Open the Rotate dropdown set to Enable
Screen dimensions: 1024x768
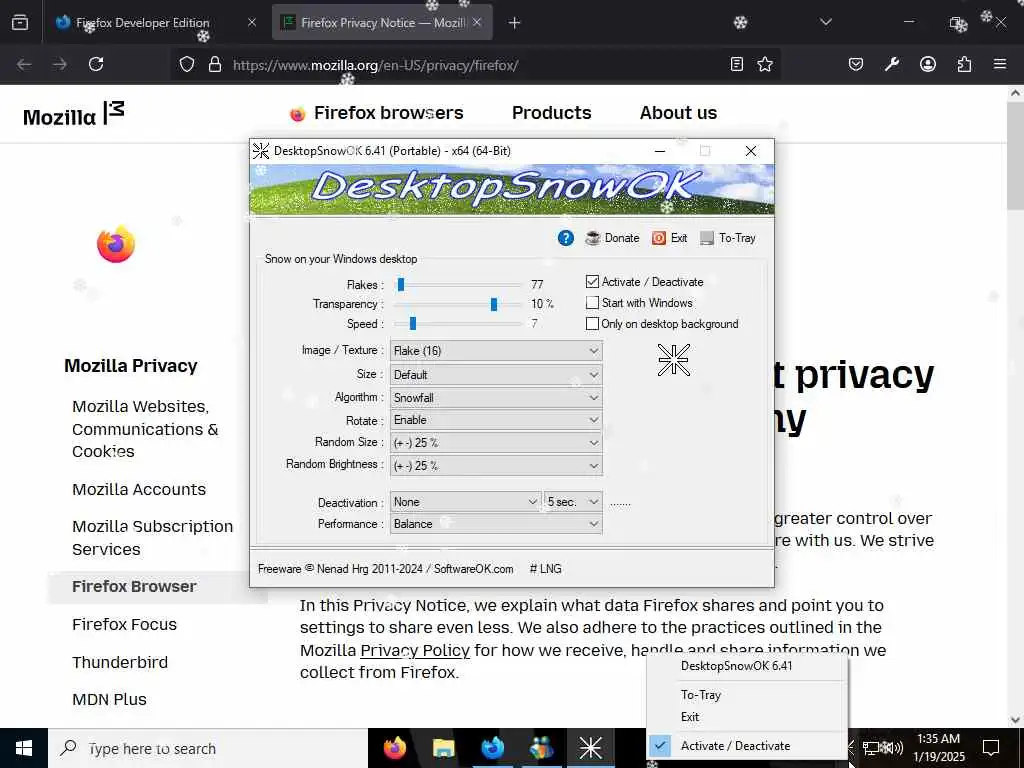[496, 420]
